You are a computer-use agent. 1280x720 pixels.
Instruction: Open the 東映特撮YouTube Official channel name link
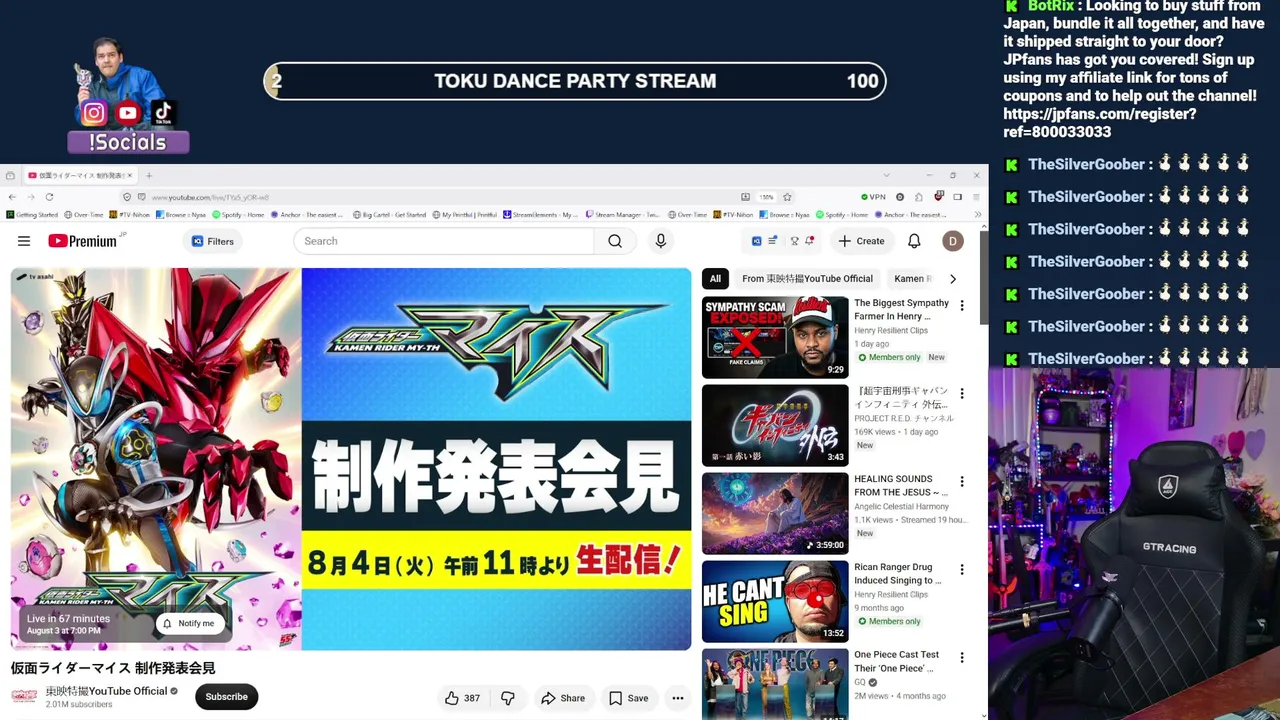click(106, 691)
